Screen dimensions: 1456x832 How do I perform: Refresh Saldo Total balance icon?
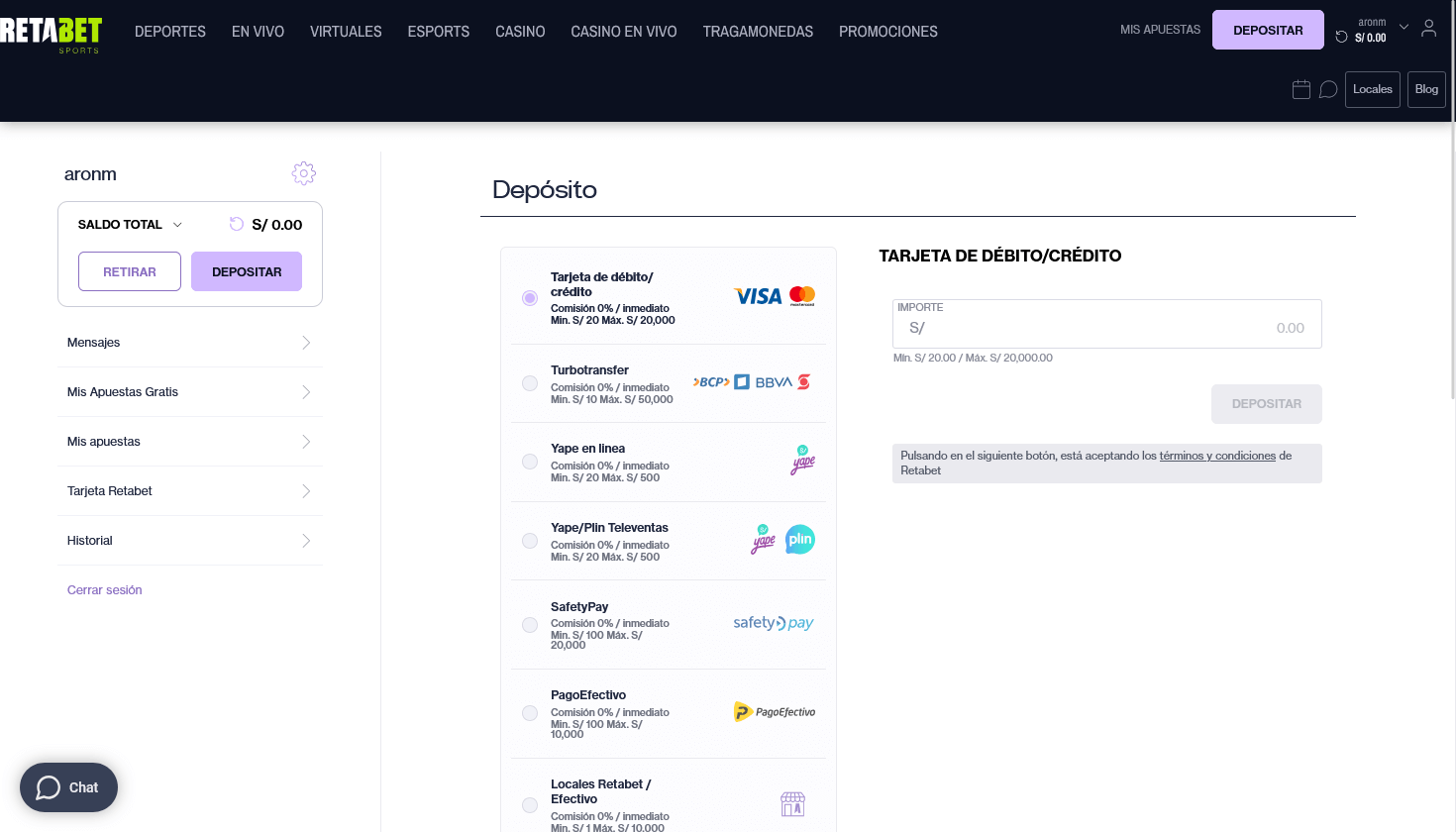tap(237, 224)
